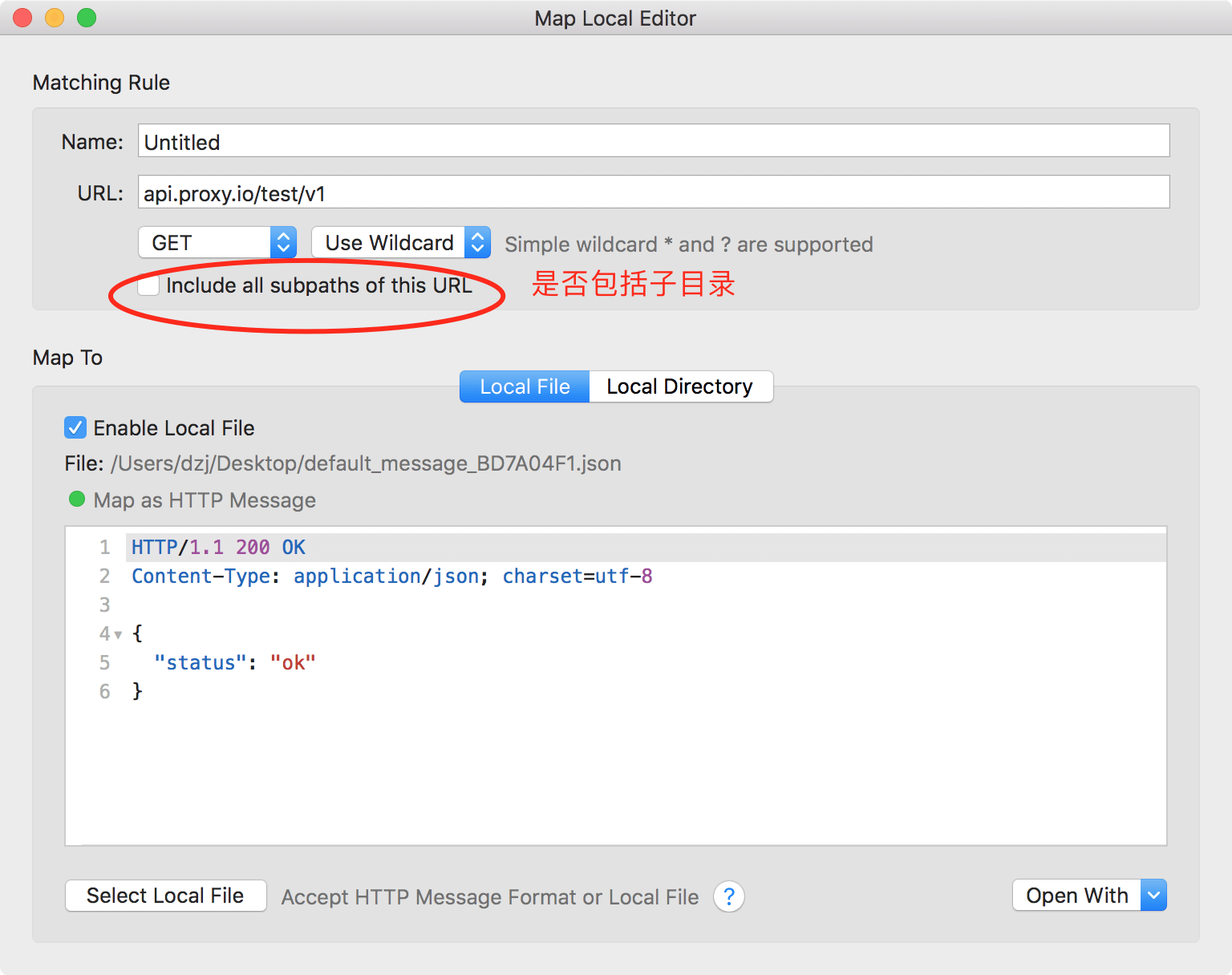1232x975 pixels.
Task: Click Accept HTTP Message Format or Local File text
Action: [490, 896]
